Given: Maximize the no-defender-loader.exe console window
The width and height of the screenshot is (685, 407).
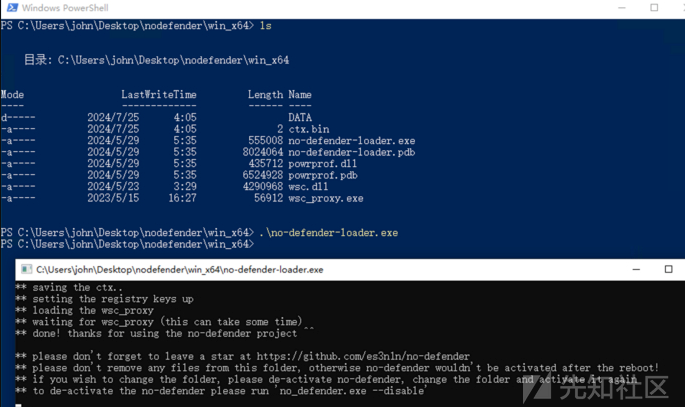Looking at the screenshot, I should pos(668,269).
